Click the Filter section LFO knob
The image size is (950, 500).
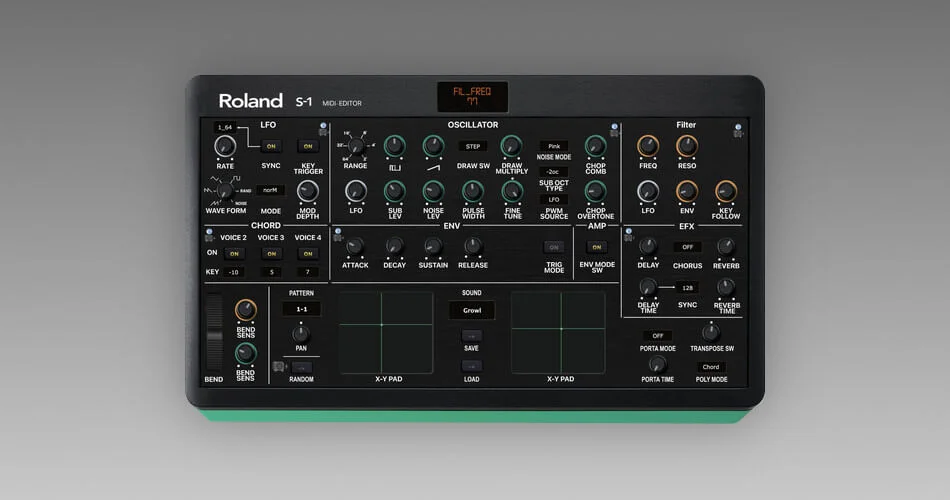point(648,191)
